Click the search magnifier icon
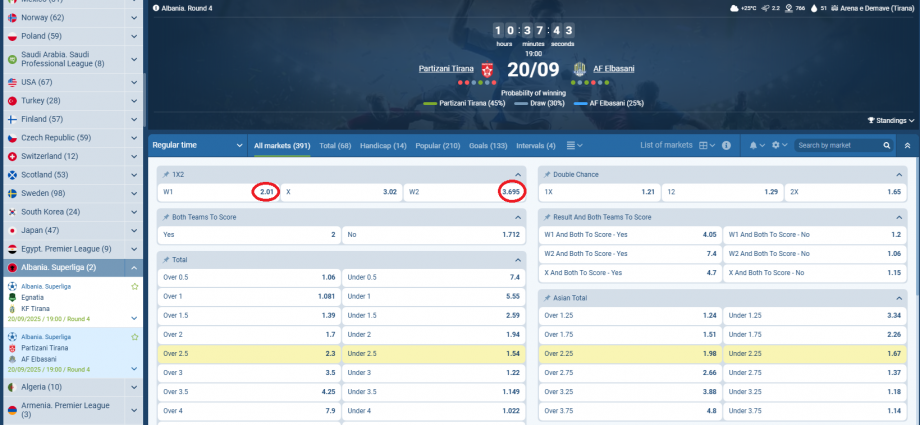The image size is (920, 425). (x=887, y=146)
